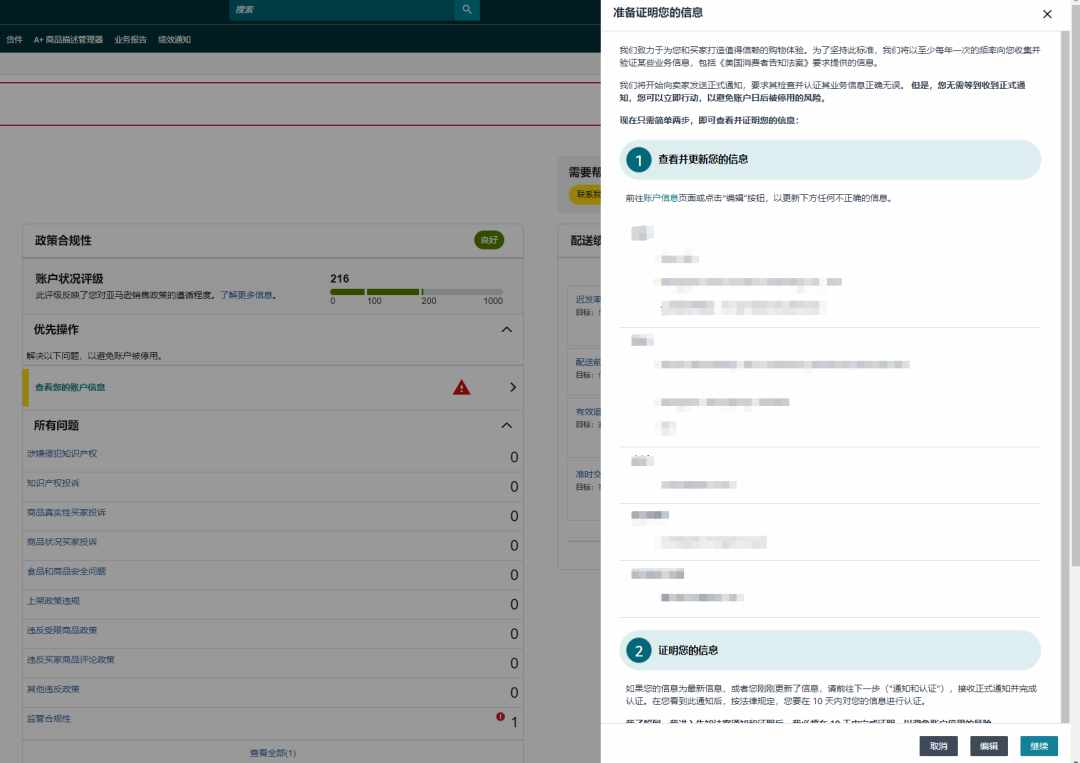Click the 继续 button

[1039, 746]
